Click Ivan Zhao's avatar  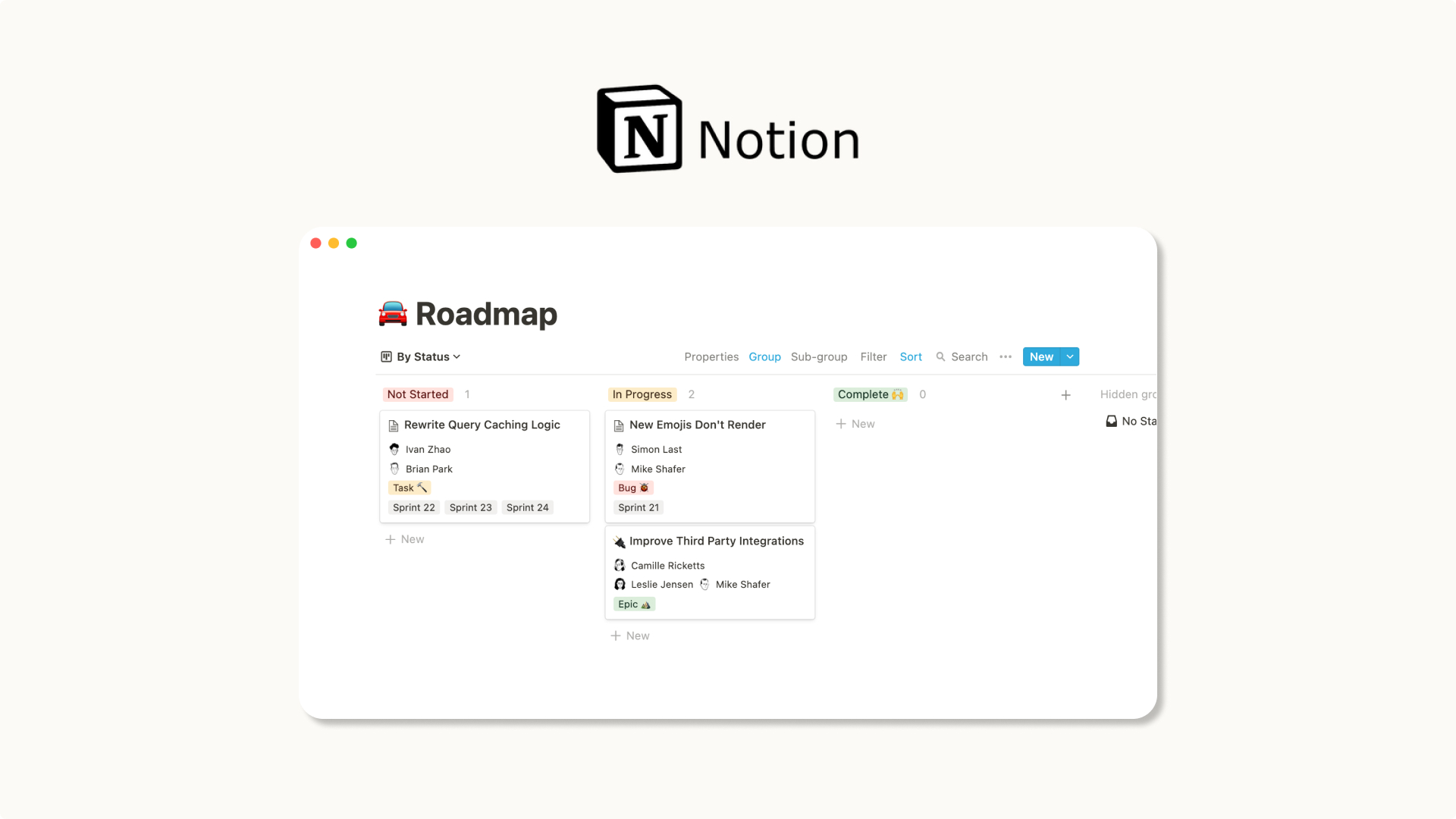pyautogui.click(x=394, y=449)
